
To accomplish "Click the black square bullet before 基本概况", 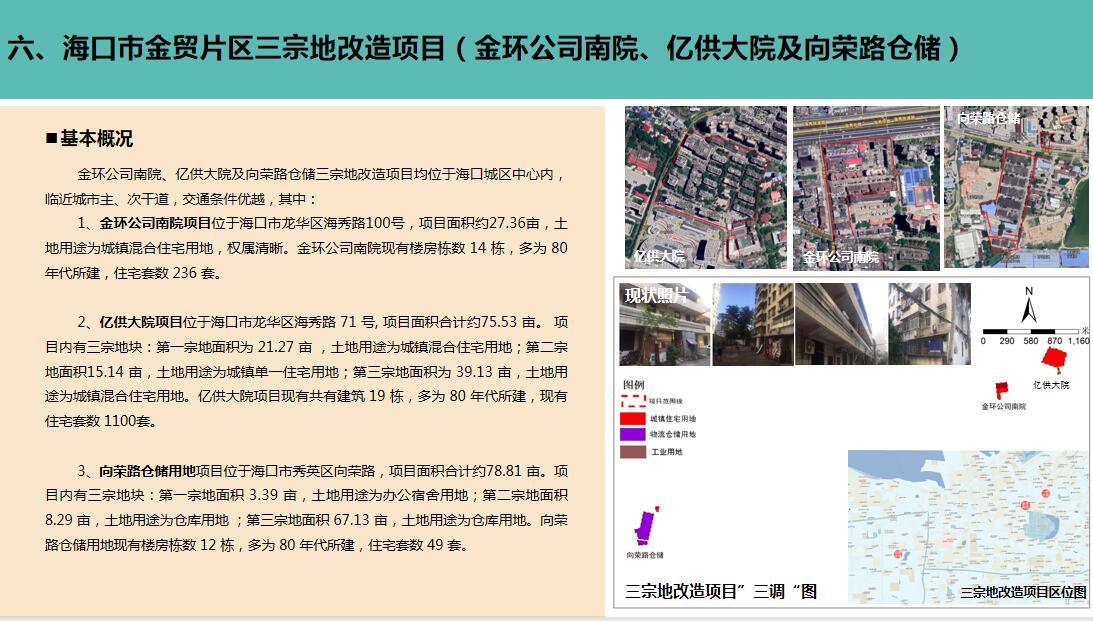I will coord(51,139).
